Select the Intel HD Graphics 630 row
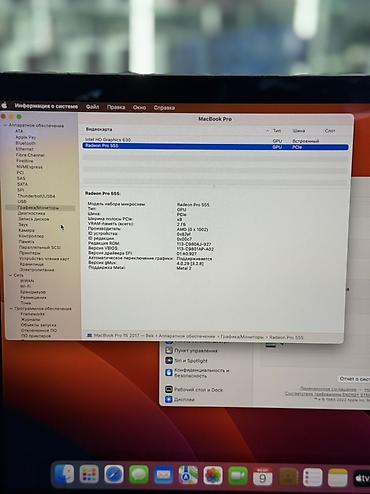 coord(215,140)
